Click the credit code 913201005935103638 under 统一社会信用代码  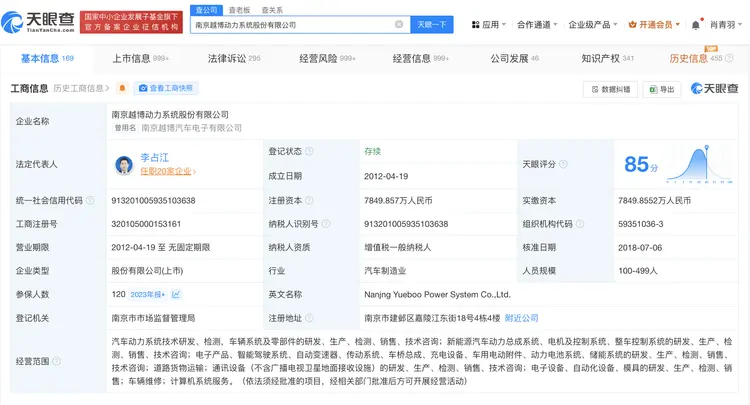click(153, 201)
